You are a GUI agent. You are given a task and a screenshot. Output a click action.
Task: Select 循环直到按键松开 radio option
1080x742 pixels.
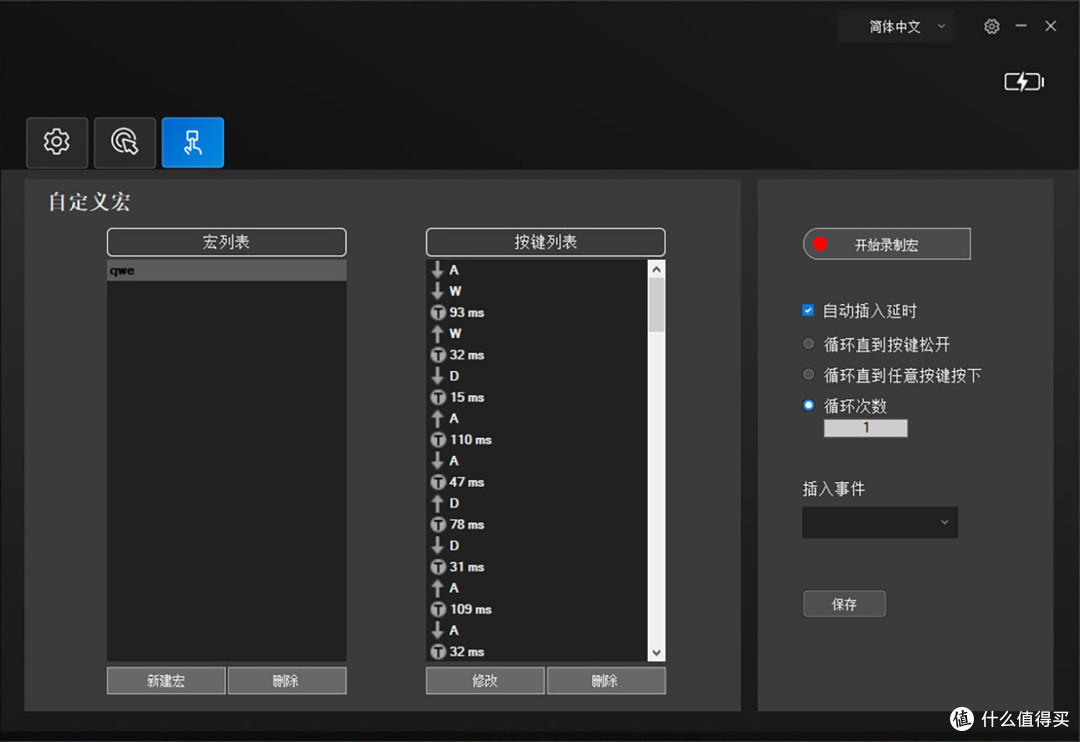click(x=809, y=344)
